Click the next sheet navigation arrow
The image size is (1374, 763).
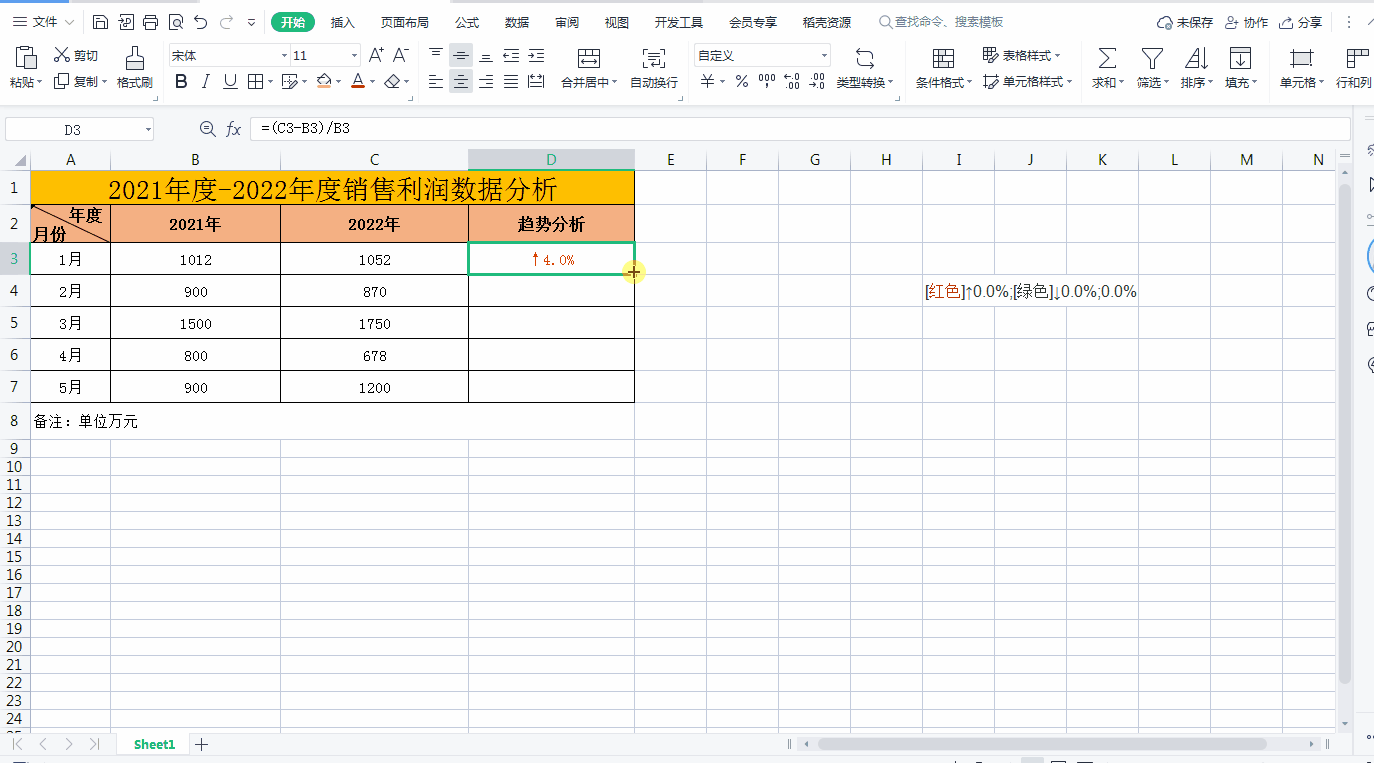coord(68,744)
